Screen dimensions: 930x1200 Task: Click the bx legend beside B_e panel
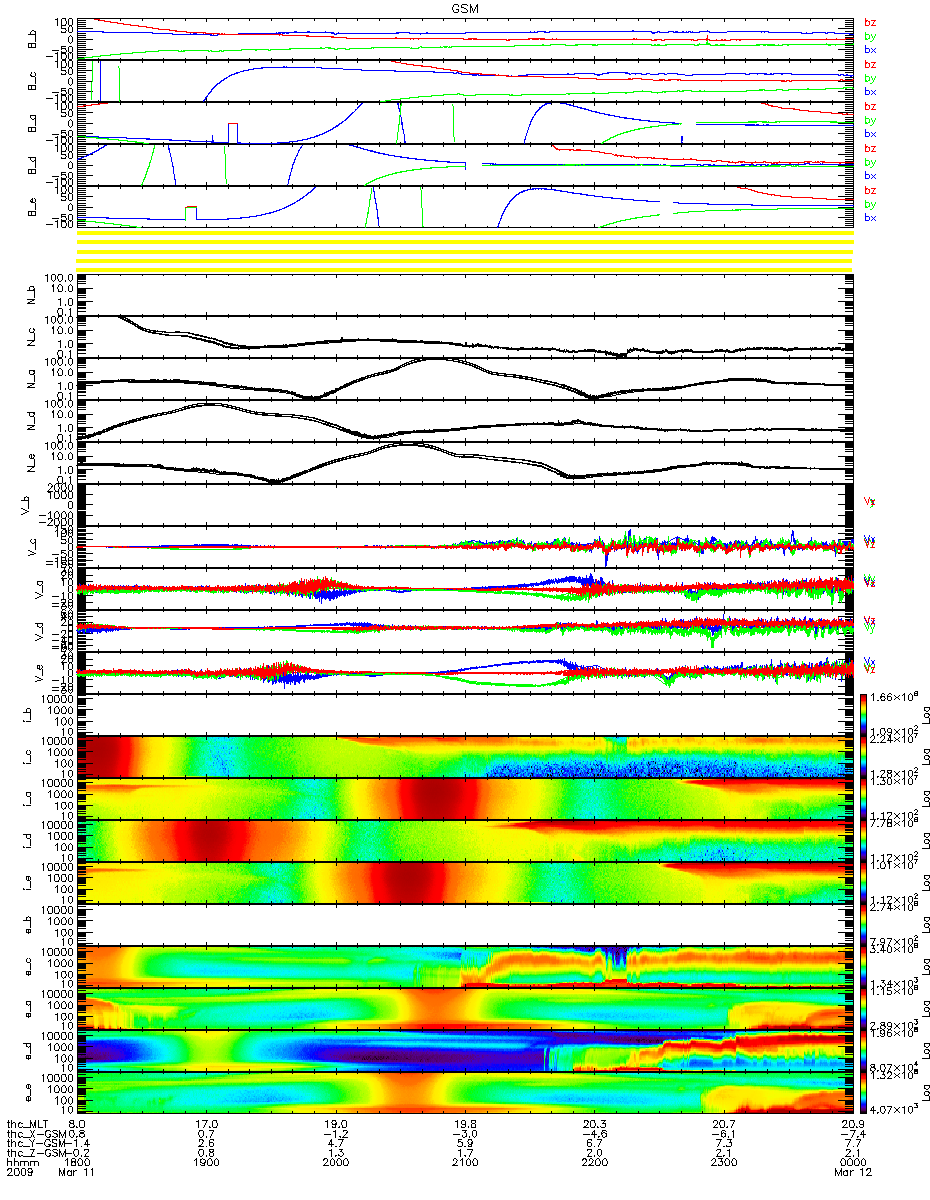point(870,217)
